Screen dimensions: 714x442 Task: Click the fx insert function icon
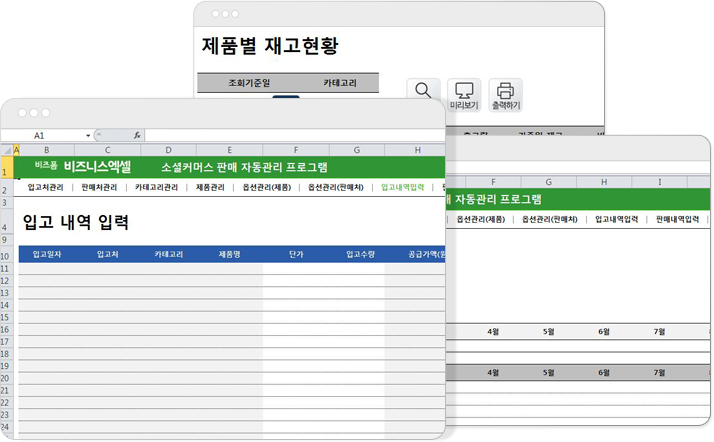click(x=137, y=135)
